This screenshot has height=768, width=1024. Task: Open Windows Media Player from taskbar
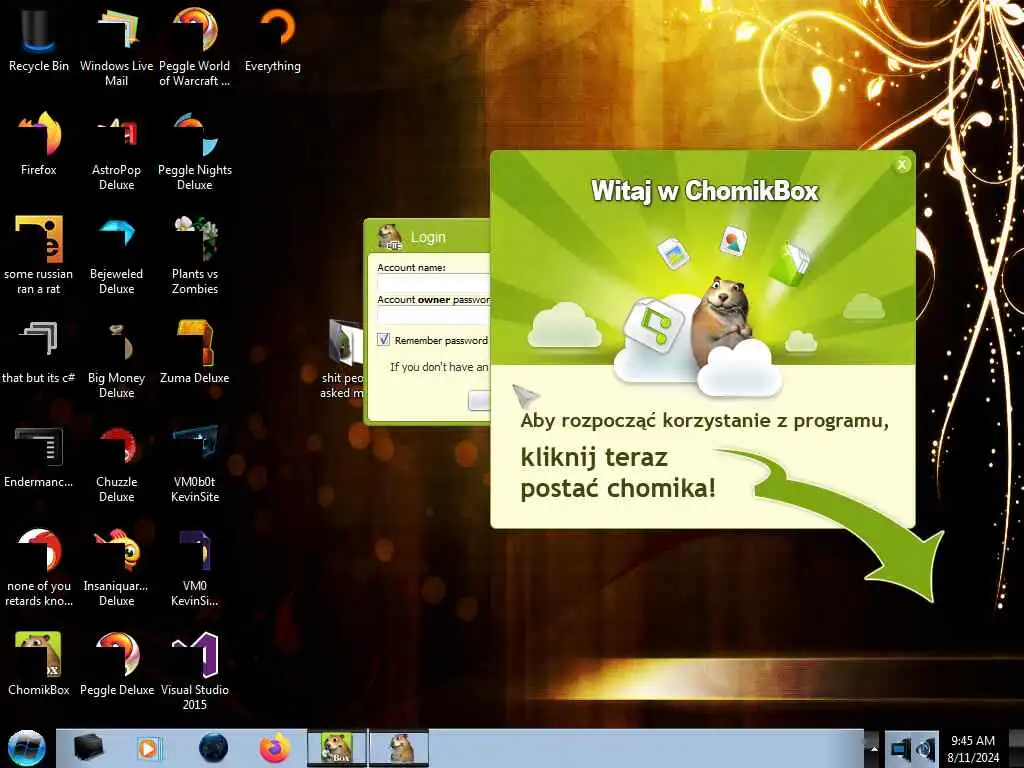point(148,748)
